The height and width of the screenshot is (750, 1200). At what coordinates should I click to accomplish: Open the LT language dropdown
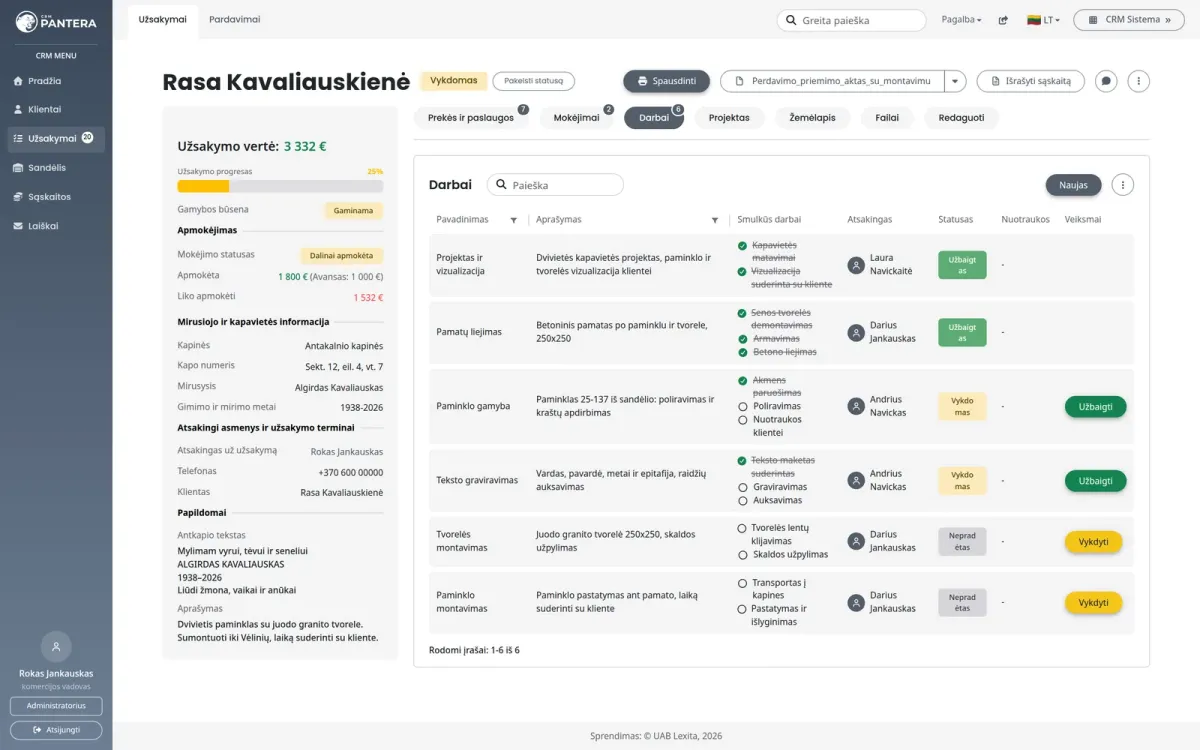coord(1044,20)
